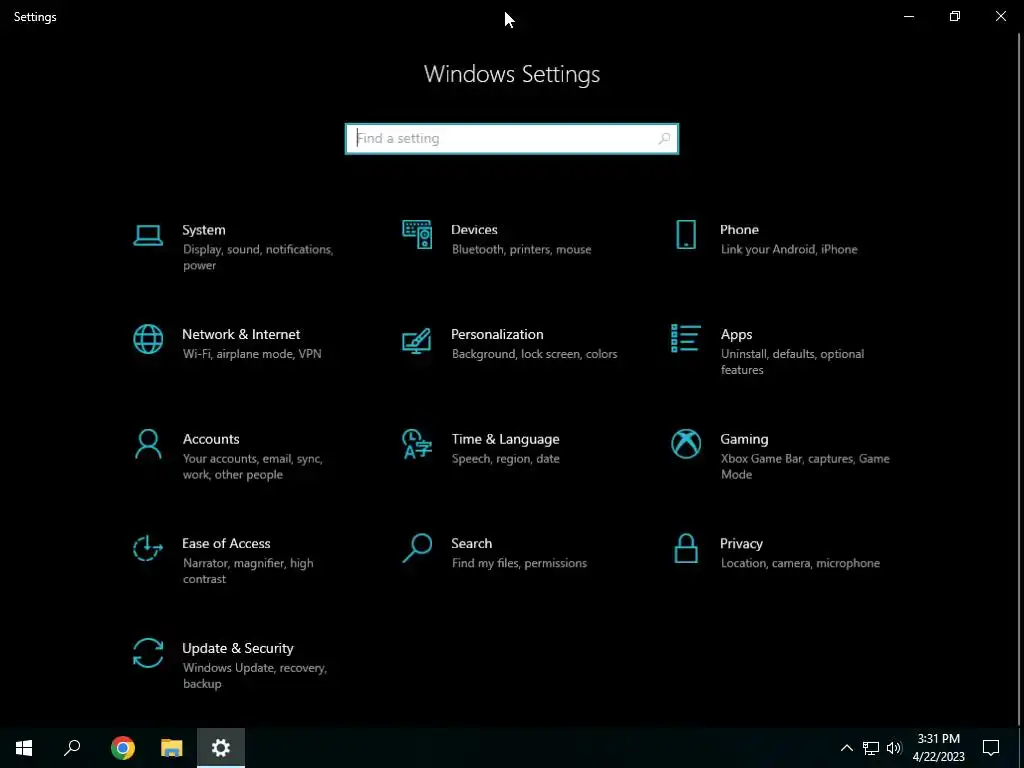1024x768 pixels.
Task: Focus the Find a setting search box
Action: click(x=512, y=138)
